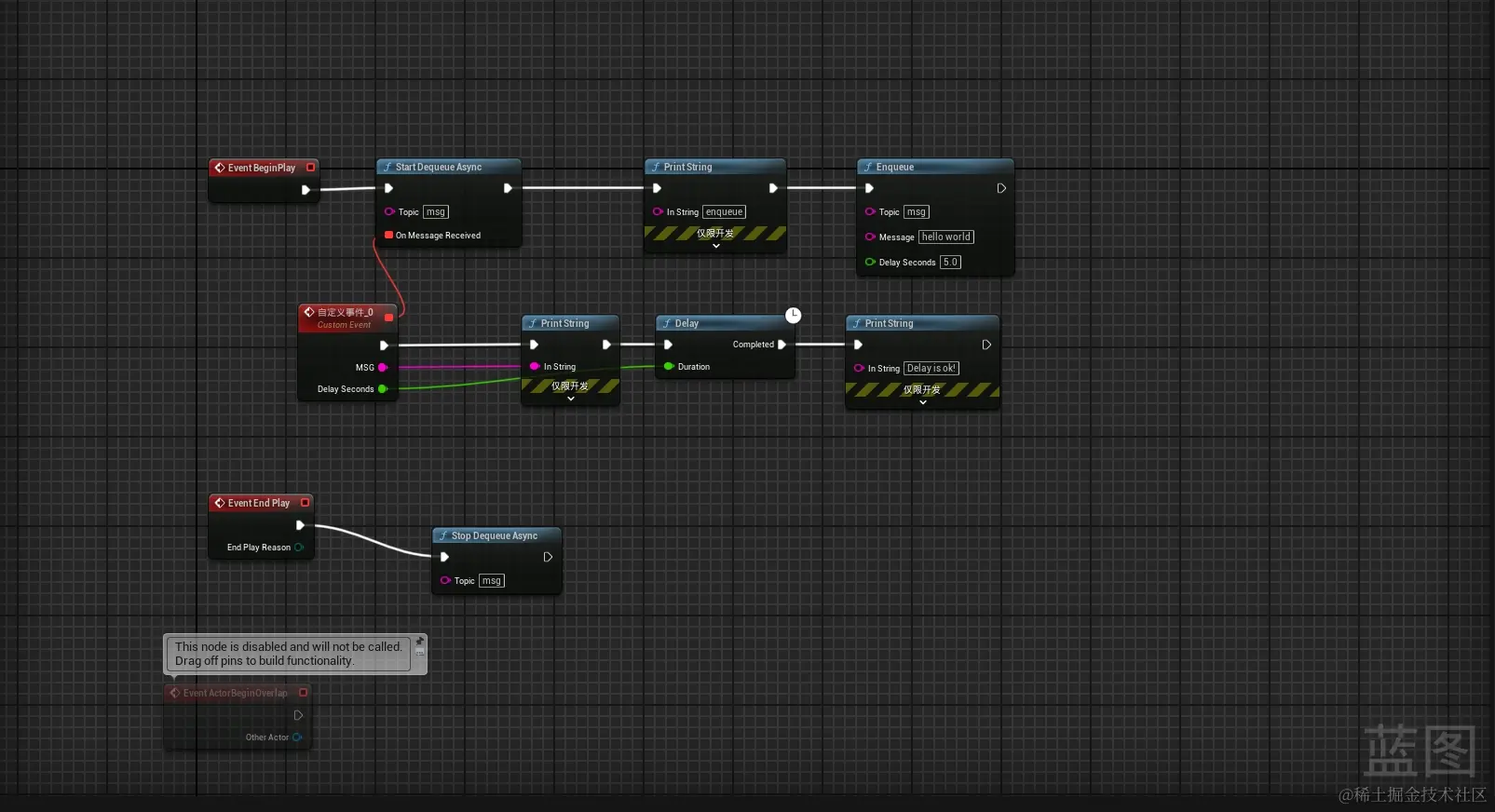Click In String pin on enqueue Print String
1495x812 pixels.
pos(658,211)
